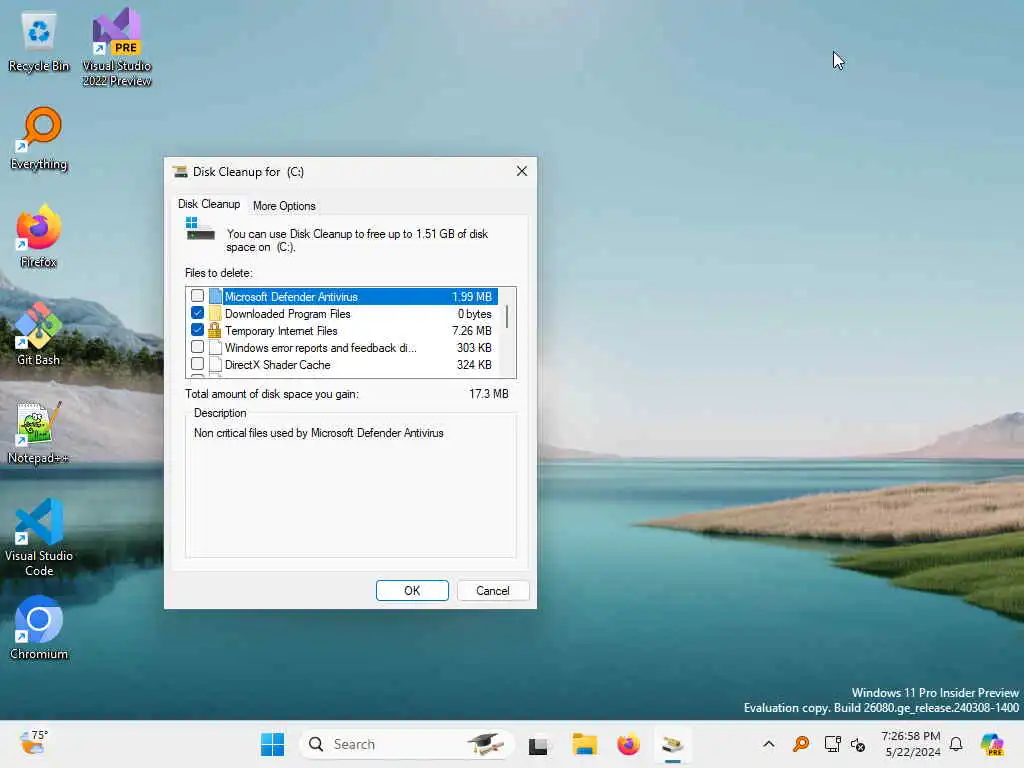Click the Temporary Internet Files lock icon
The image size is (1024, 768).
pos(214,330)
